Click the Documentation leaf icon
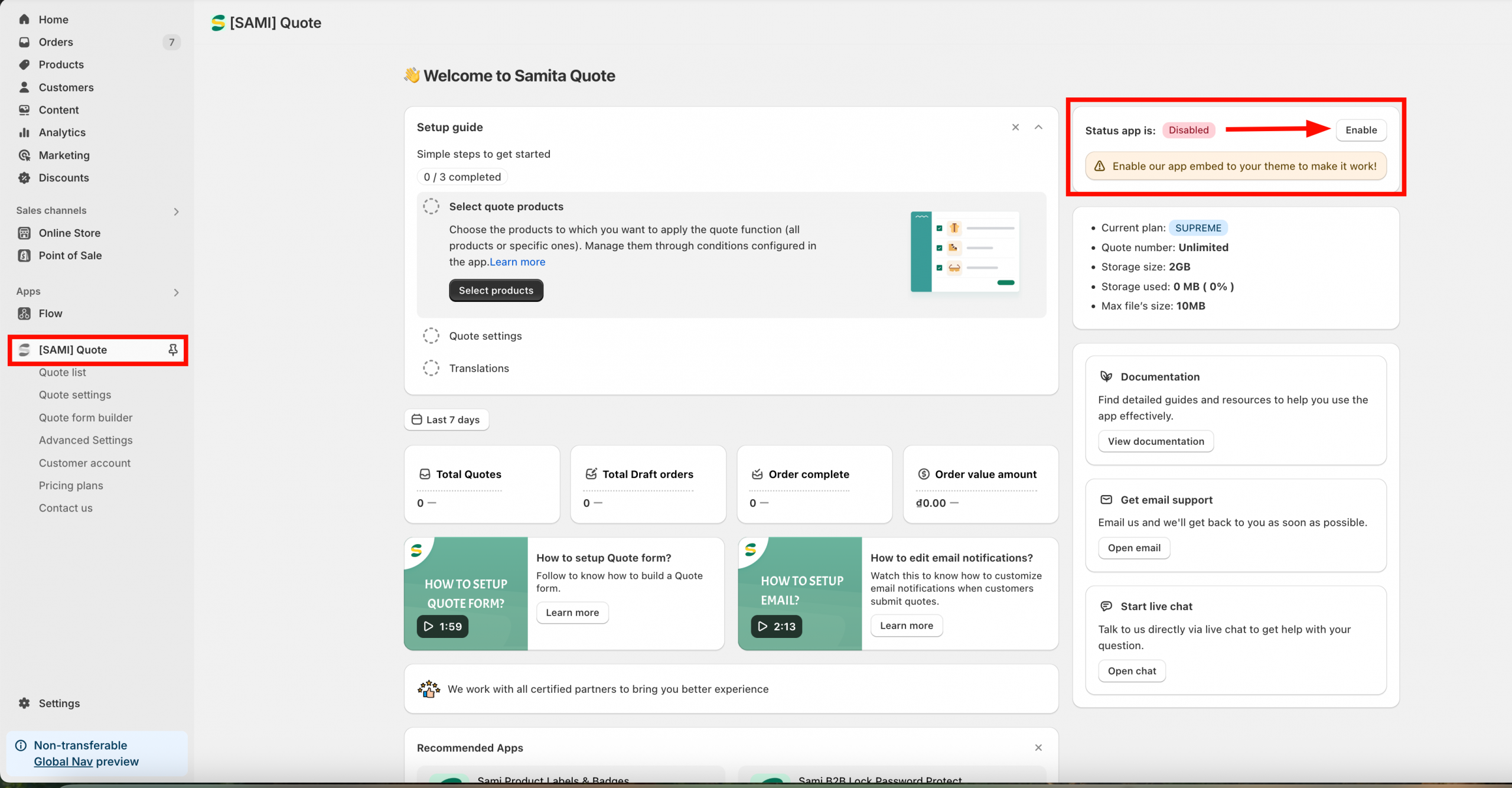Screen dimensions: 1512x788 [x=1106, y=376]
